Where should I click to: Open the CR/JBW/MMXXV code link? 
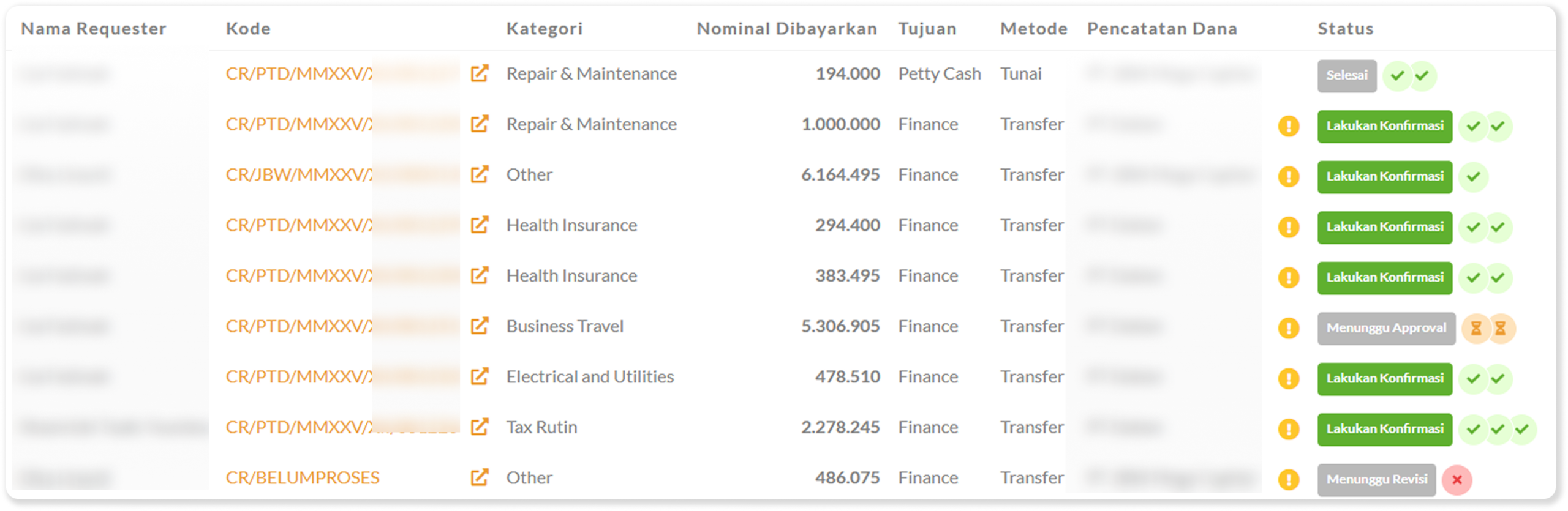298,174
